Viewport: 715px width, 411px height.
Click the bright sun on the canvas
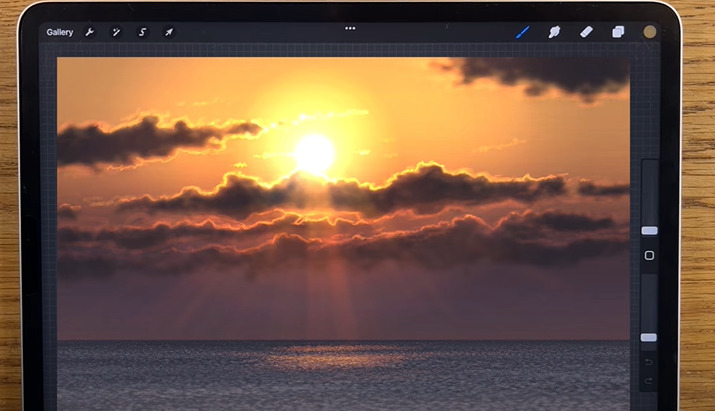coord(314,153)
